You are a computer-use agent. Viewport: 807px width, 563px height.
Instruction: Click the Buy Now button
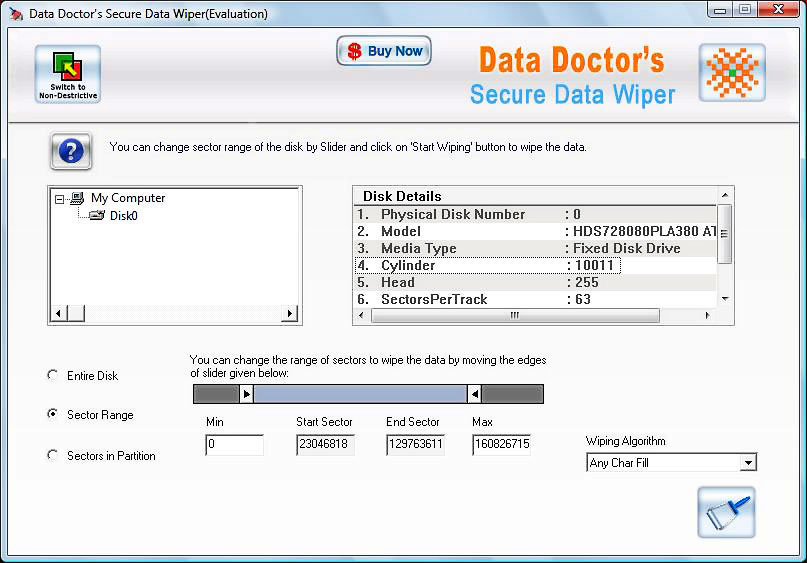[384, 51]
